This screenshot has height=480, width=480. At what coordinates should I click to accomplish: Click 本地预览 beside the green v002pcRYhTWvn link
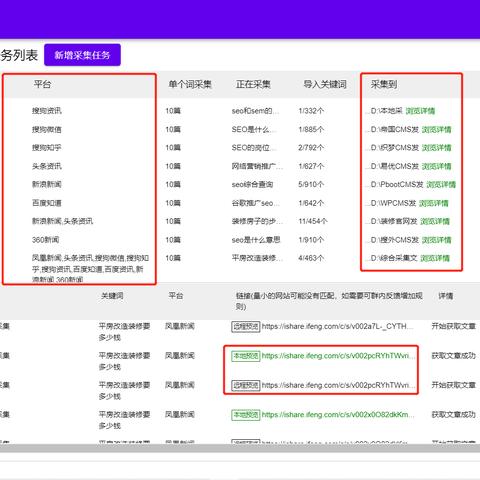[x=246, y=356]
